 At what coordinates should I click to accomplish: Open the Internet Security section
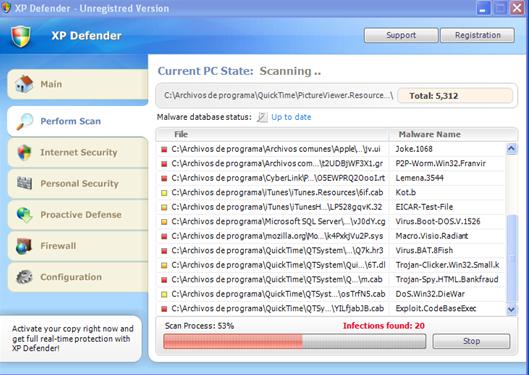click(x=77, y=152)
